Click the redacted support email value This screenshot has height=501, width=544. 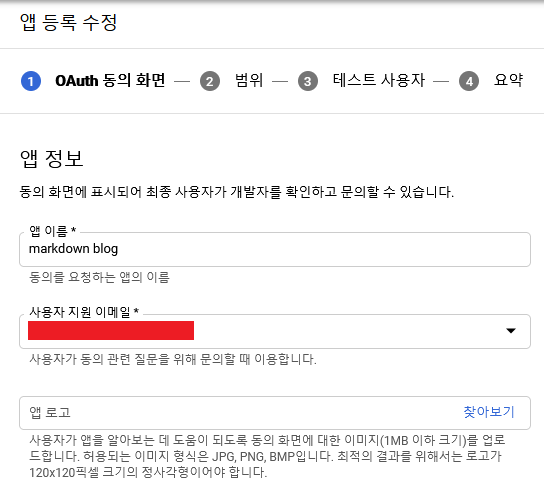tap(111, 330)
